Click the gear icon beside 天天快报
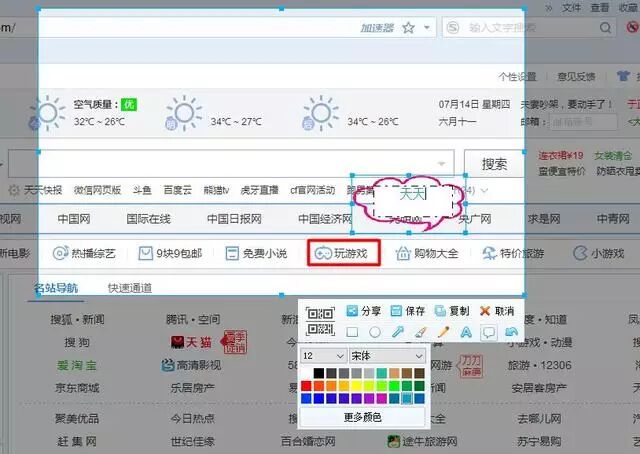This screenshot has width=640, height=454. 14,191
